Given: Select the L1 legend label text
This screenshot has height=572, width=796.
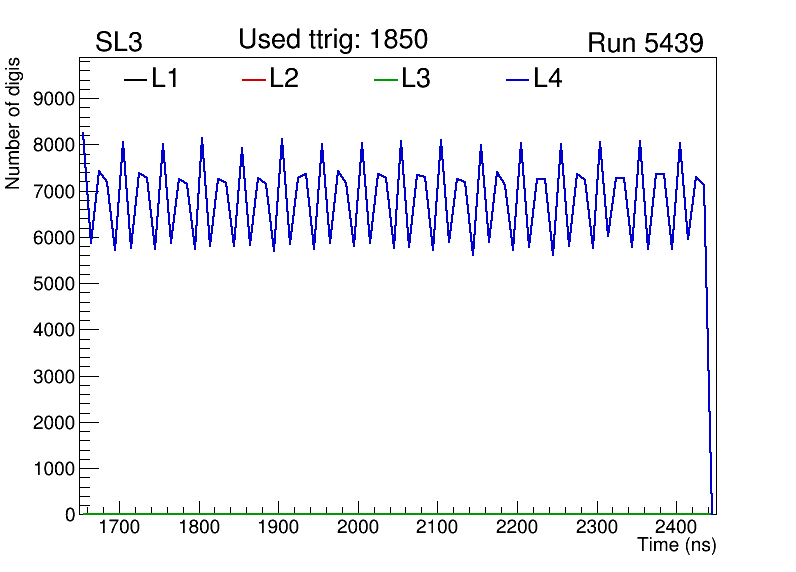Looking at the screenshot, I should [x=165, y=79].
